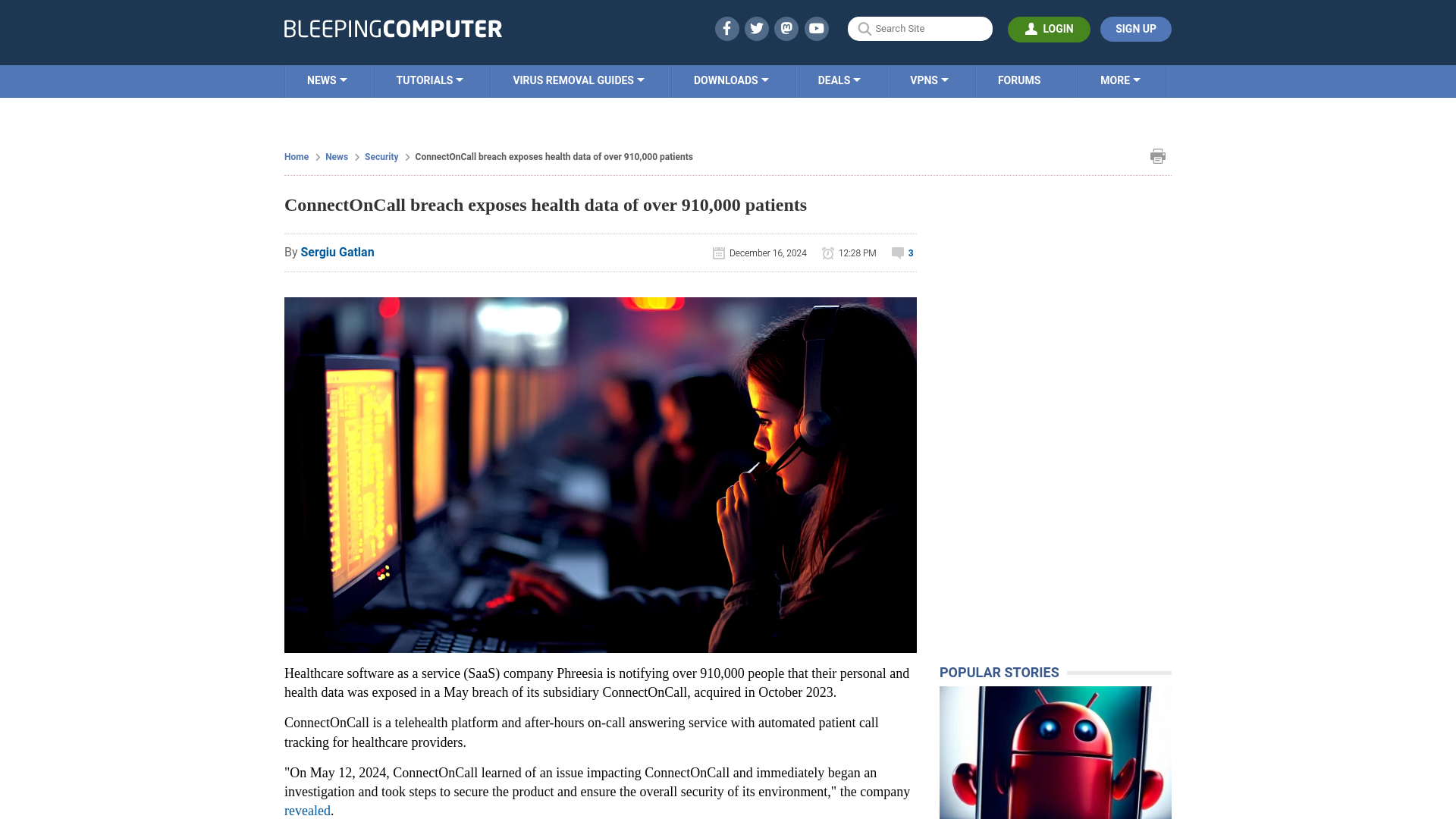Open BleepingComputer YouTube icon
The image size is (1456, 819).
click(x=817, y=29)
